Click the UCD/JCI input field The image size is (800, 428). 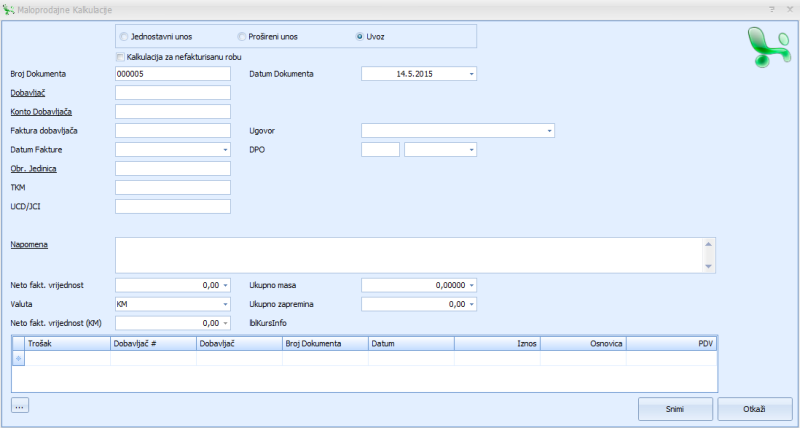click(x=173, y=207)
